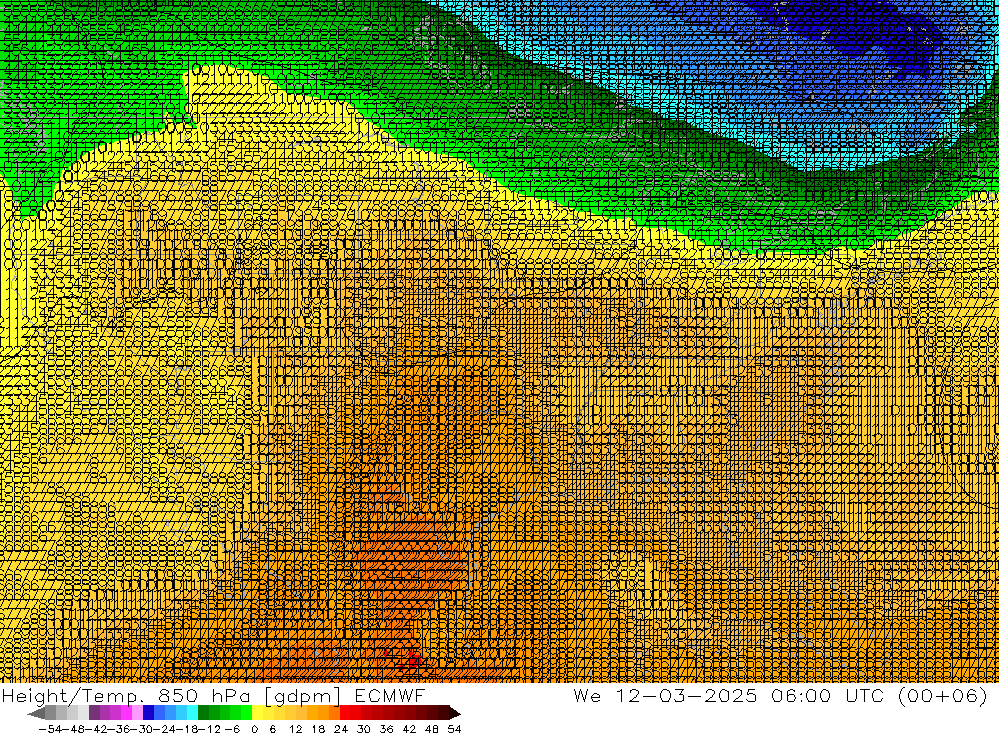Screen dimensions: 1000x733
Task: Click the legend label -12
Action: 209,729
